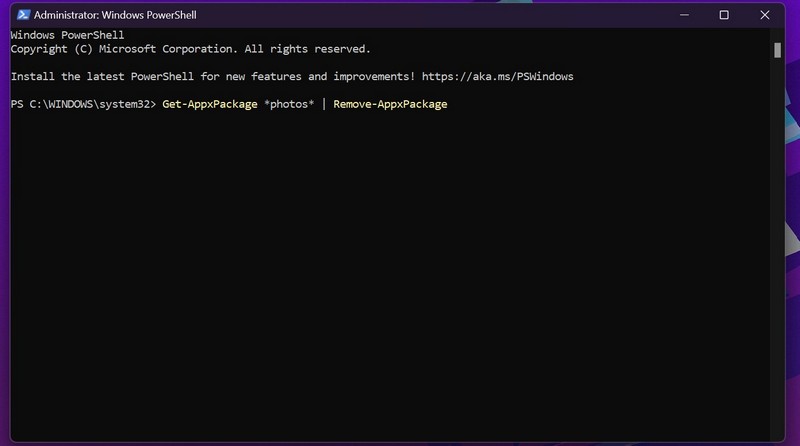
Task: Click the https://aka.ms/PSWindows URL text
Action: click(497, 77)
